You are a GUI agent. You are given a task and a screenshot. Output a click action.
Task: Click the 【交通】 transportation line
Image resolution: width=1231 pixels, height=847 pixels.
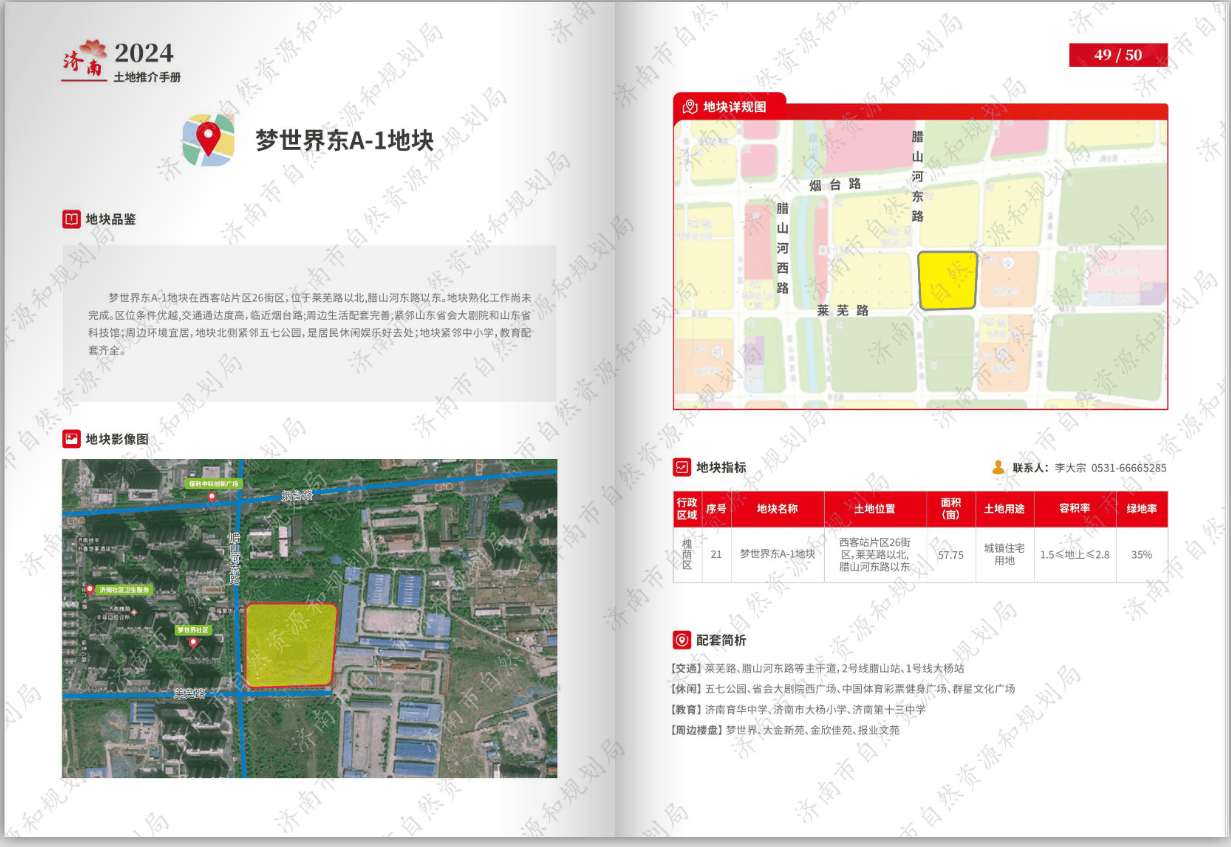pos(818,668)
